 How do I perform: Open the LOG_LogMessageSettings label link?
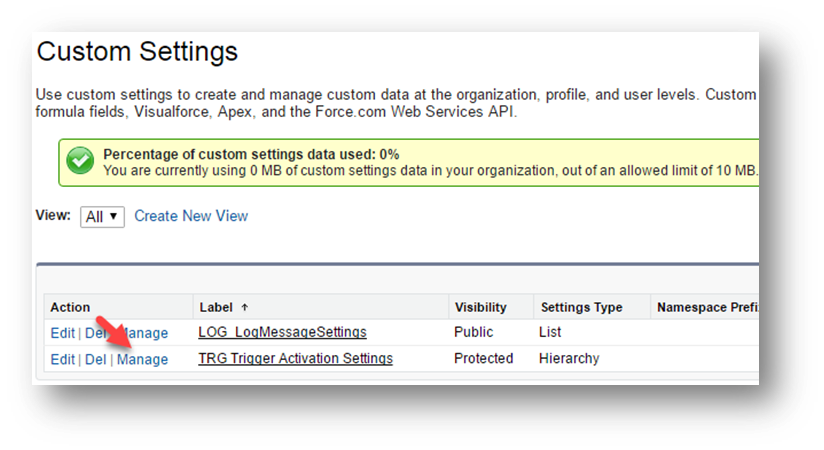[282, 332]
